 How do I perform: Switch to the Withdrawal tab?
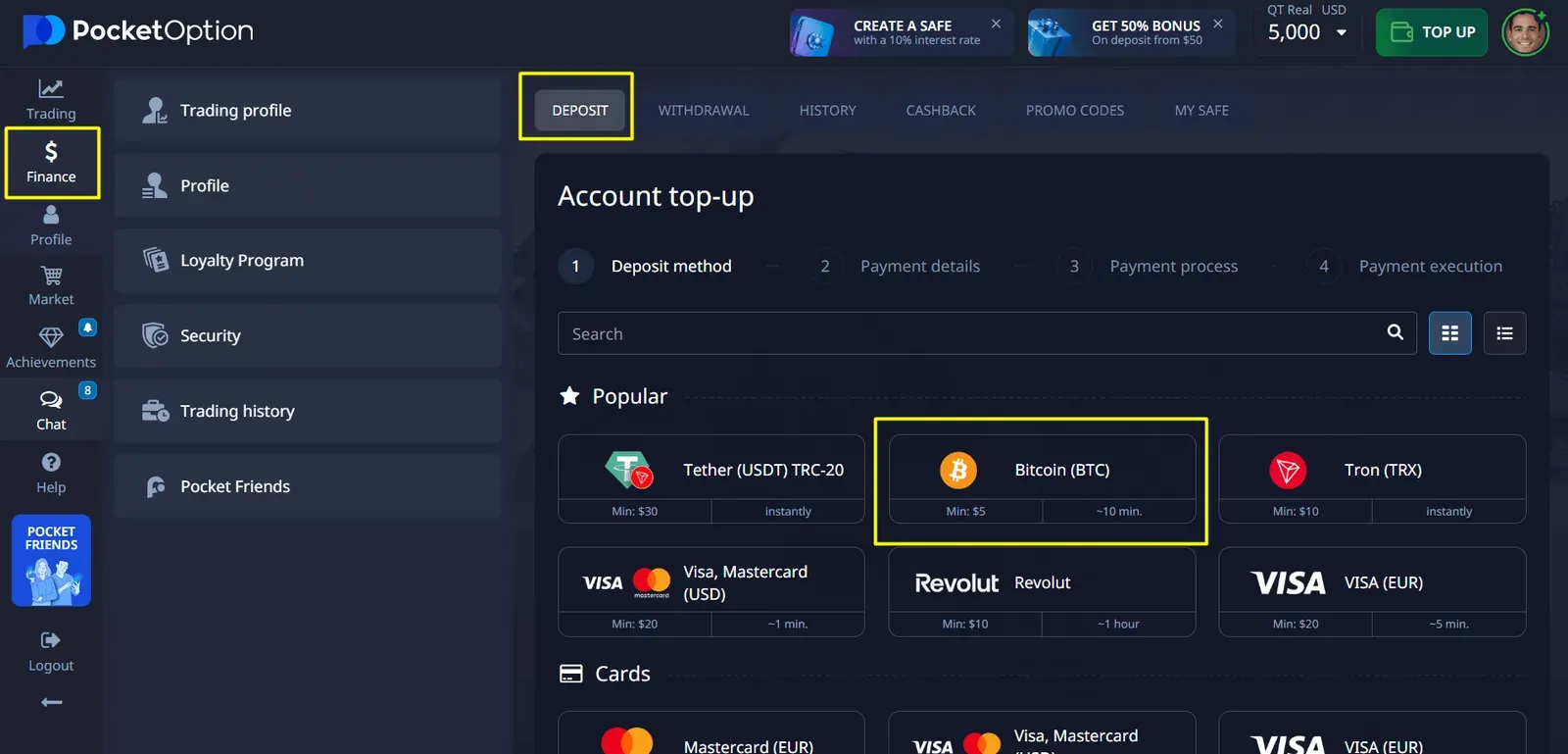pyautogui.click(x=703, y=111)
